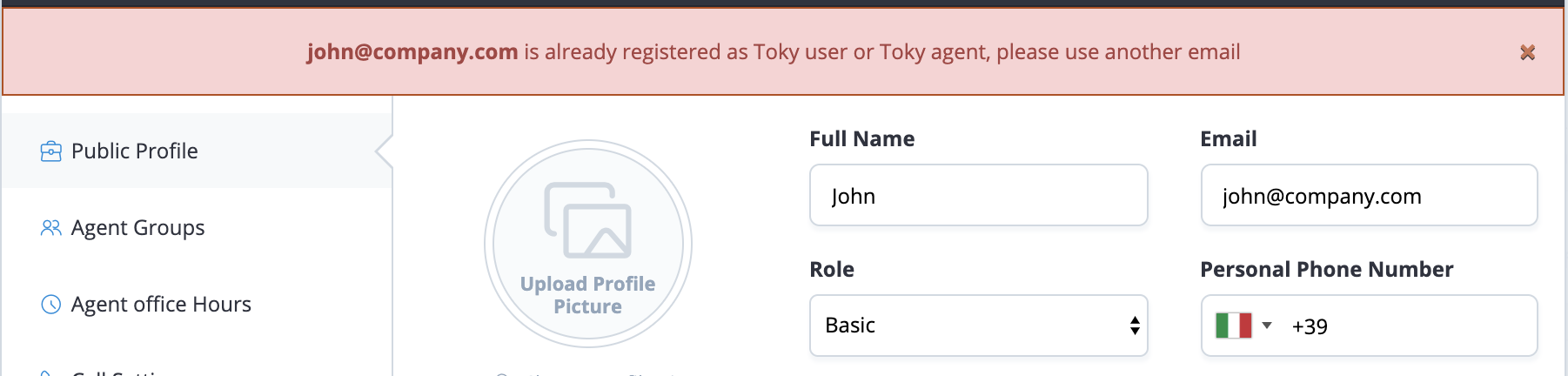The image size is (1568, 376).
Task: Click the Personal Phone Number label
Action: click(x=1326, y=270)
